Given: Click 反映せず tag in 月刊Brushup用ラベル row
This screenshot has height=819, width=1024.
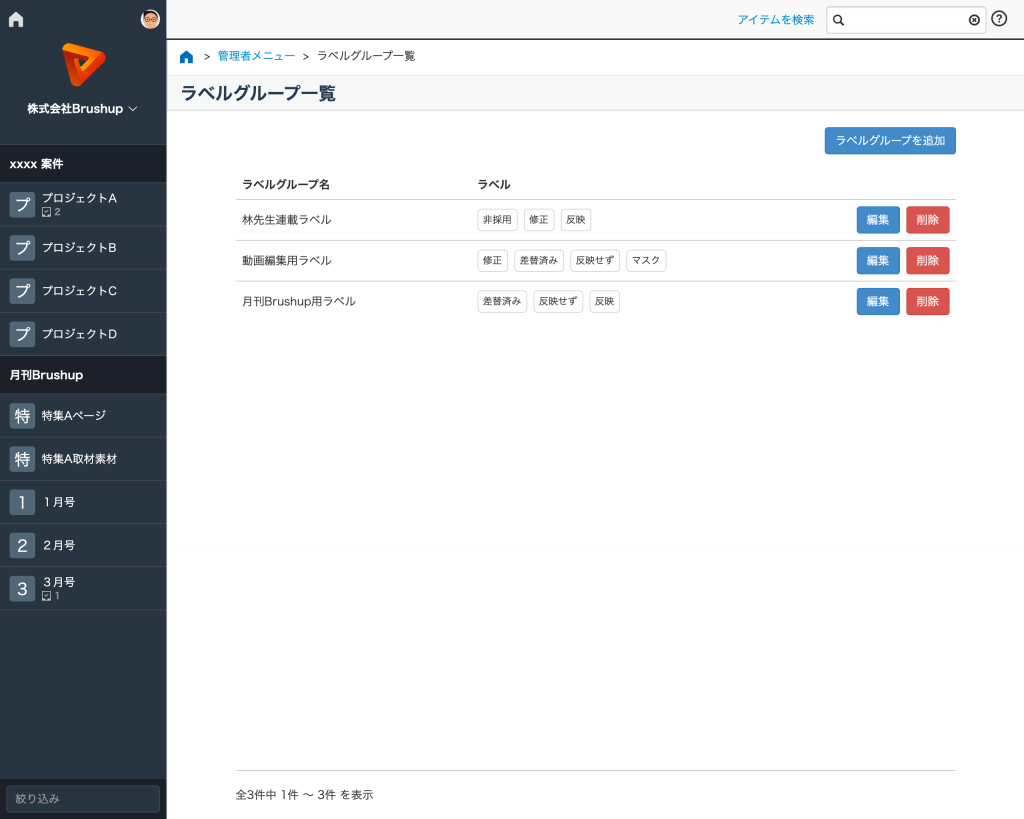Looking at the screenshot, I should (558, 302).
